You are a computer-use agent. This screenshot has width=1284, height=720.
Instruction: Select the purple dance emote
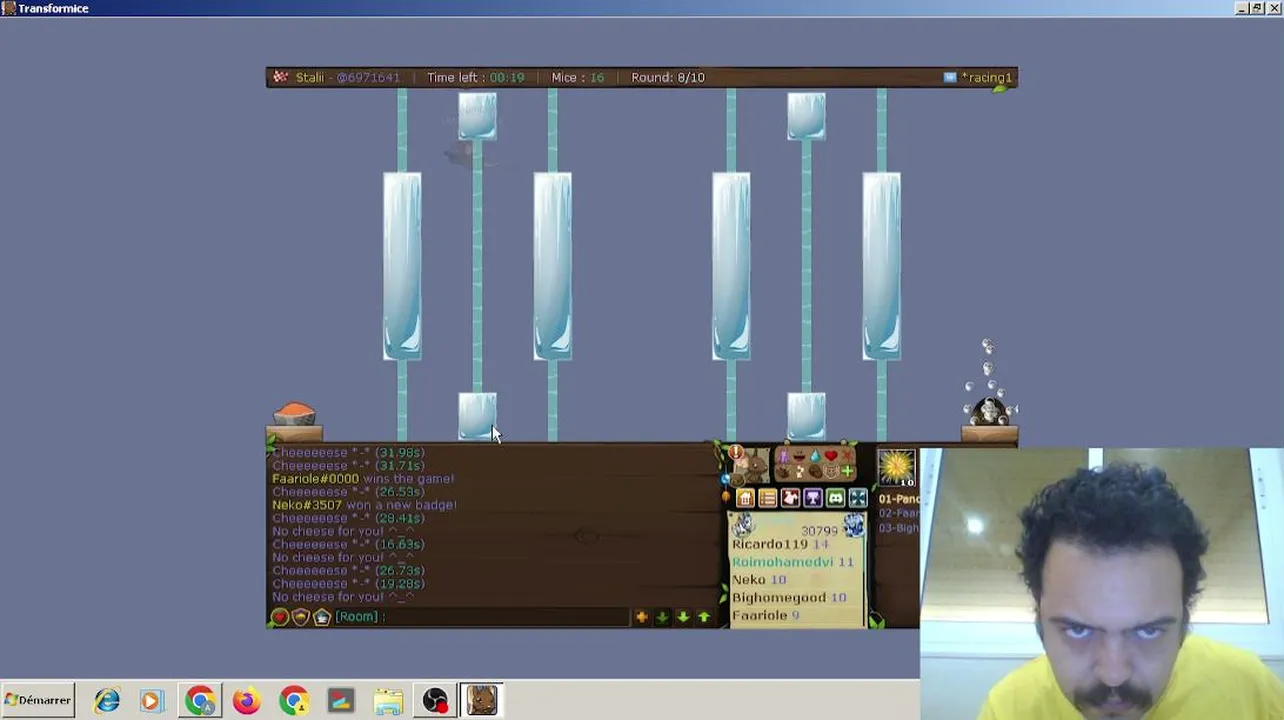point(784,456)
